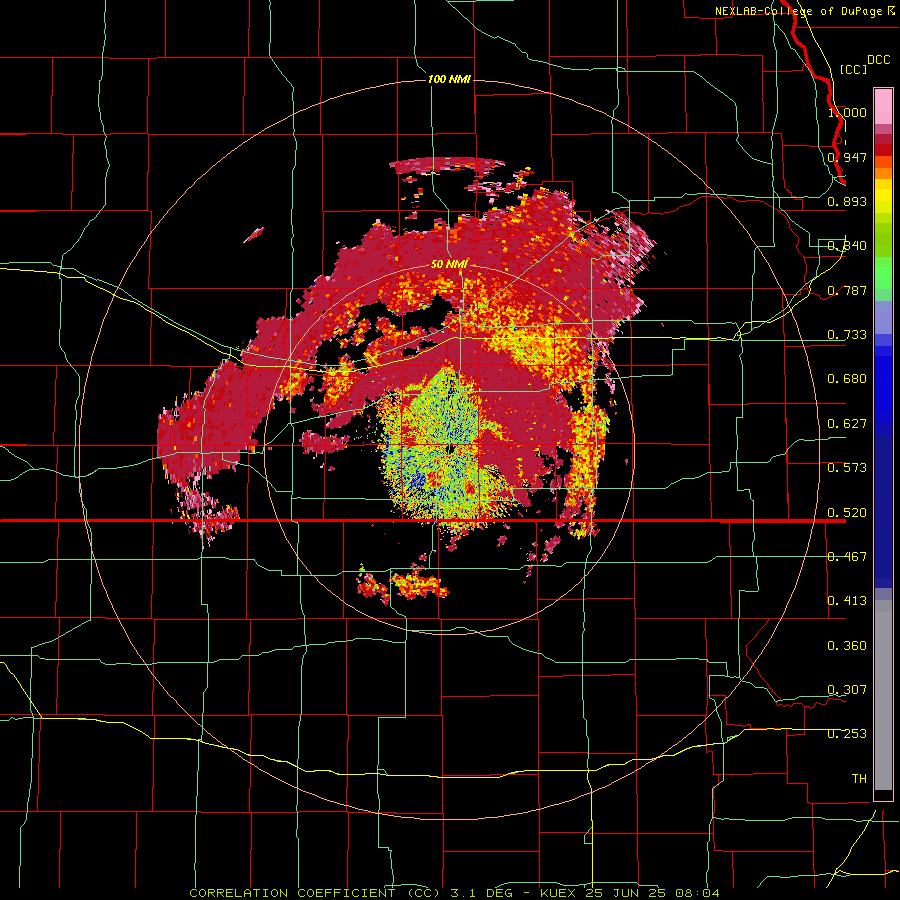Click the 0.627 scale value

[847, 423]
